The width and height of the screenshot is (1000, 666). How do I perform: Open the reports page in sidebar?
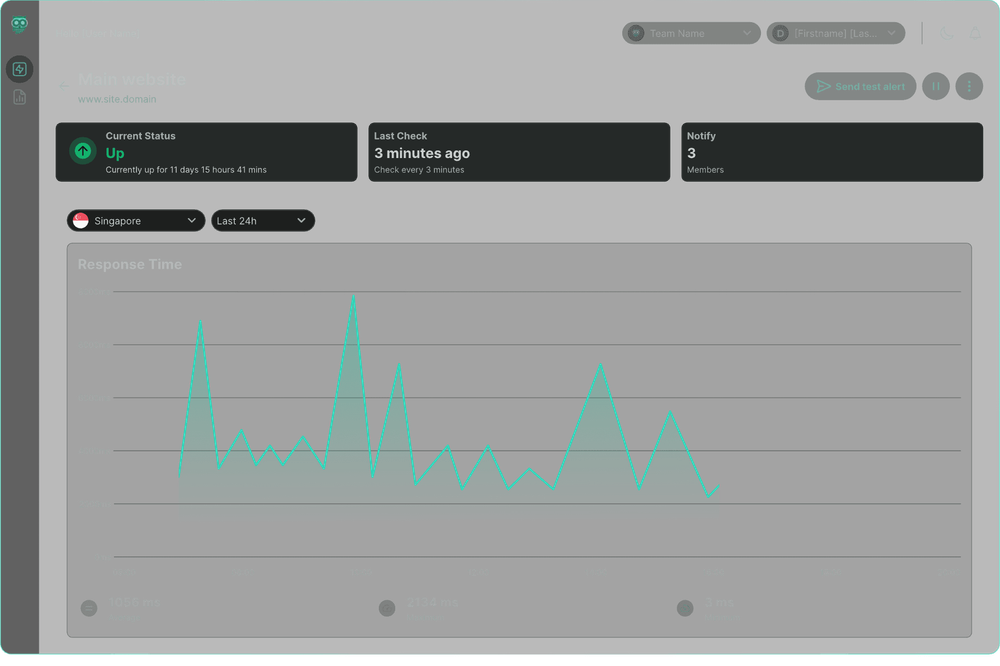coord(19,97)
